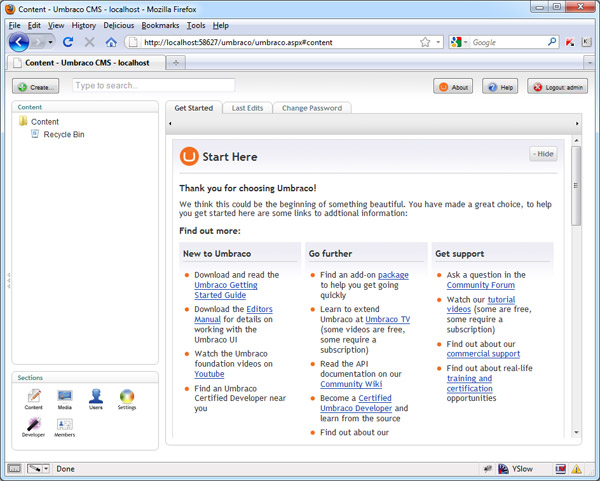Open the Community Forum link

click(x=481, y=285)
